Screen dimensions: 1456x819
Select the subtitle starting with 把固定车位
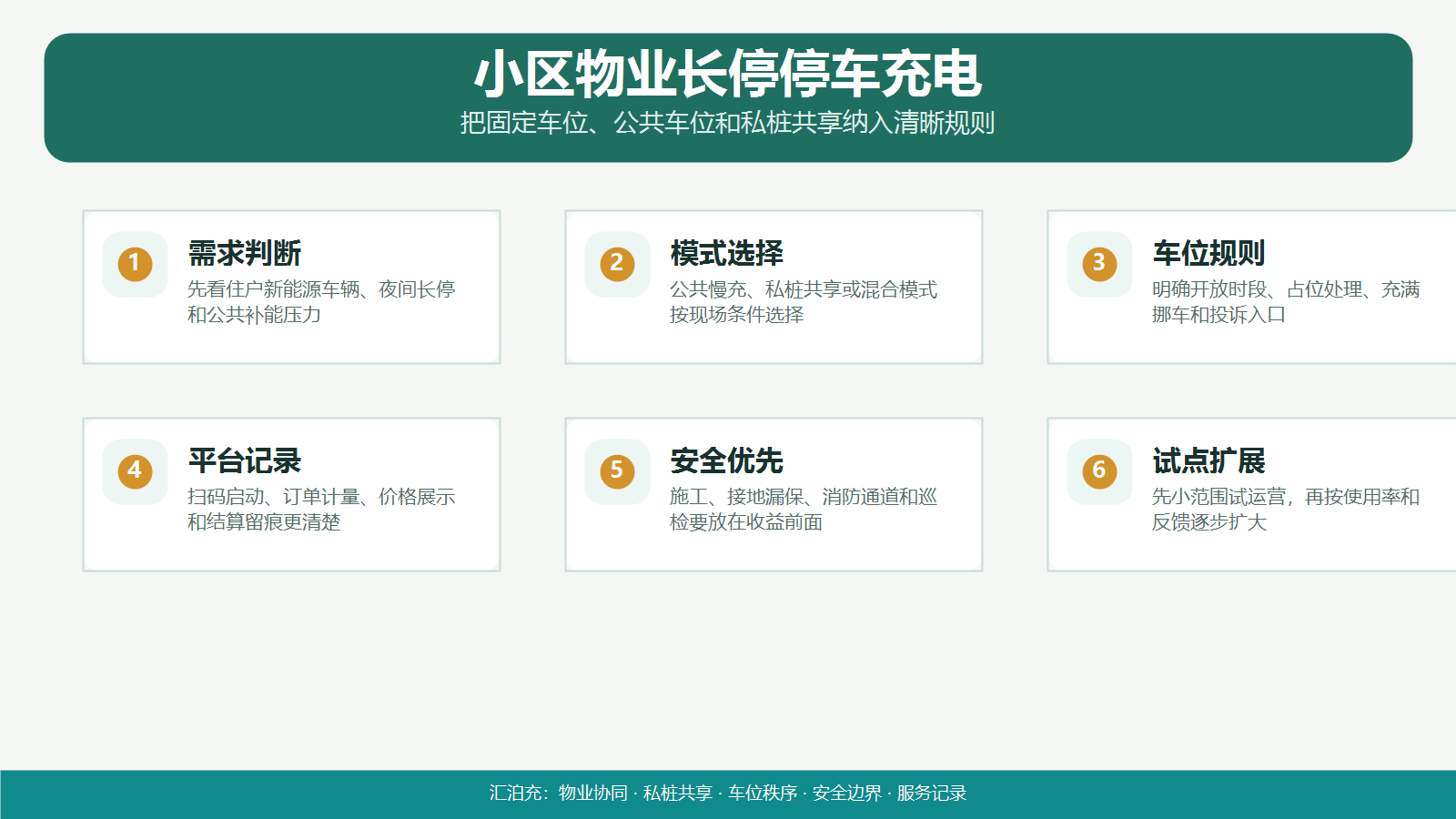click(728, 123)
